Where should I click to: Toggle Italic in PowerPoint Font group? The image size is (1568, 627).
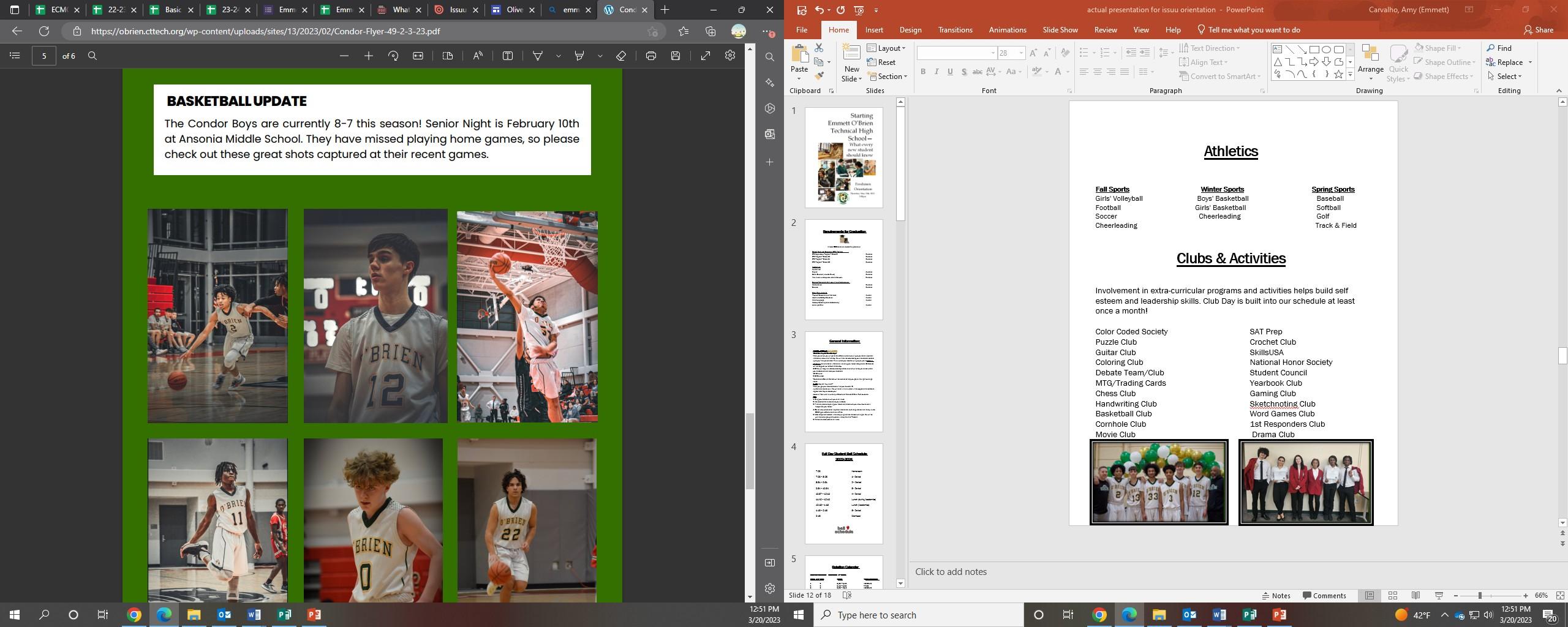937,72
